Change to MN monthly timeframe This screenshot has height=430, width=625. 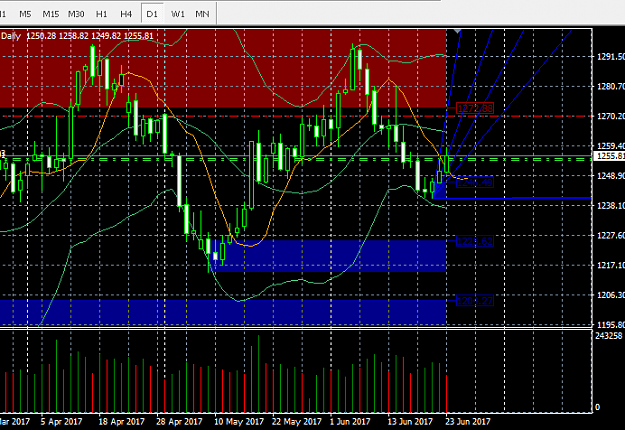[x=202, y=14]
